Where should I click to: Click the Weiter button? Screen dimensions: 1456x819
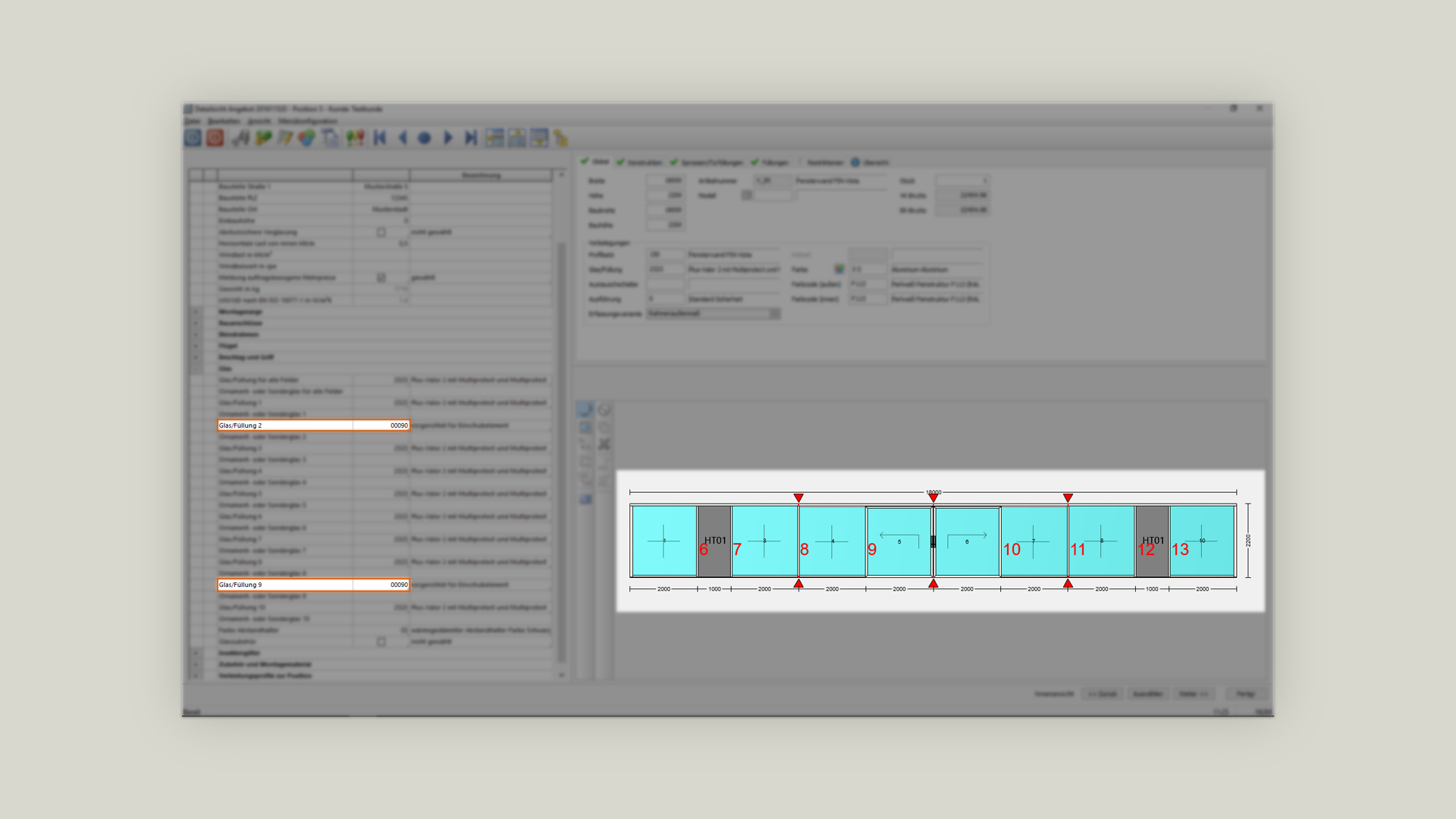tap(1194, 694)
